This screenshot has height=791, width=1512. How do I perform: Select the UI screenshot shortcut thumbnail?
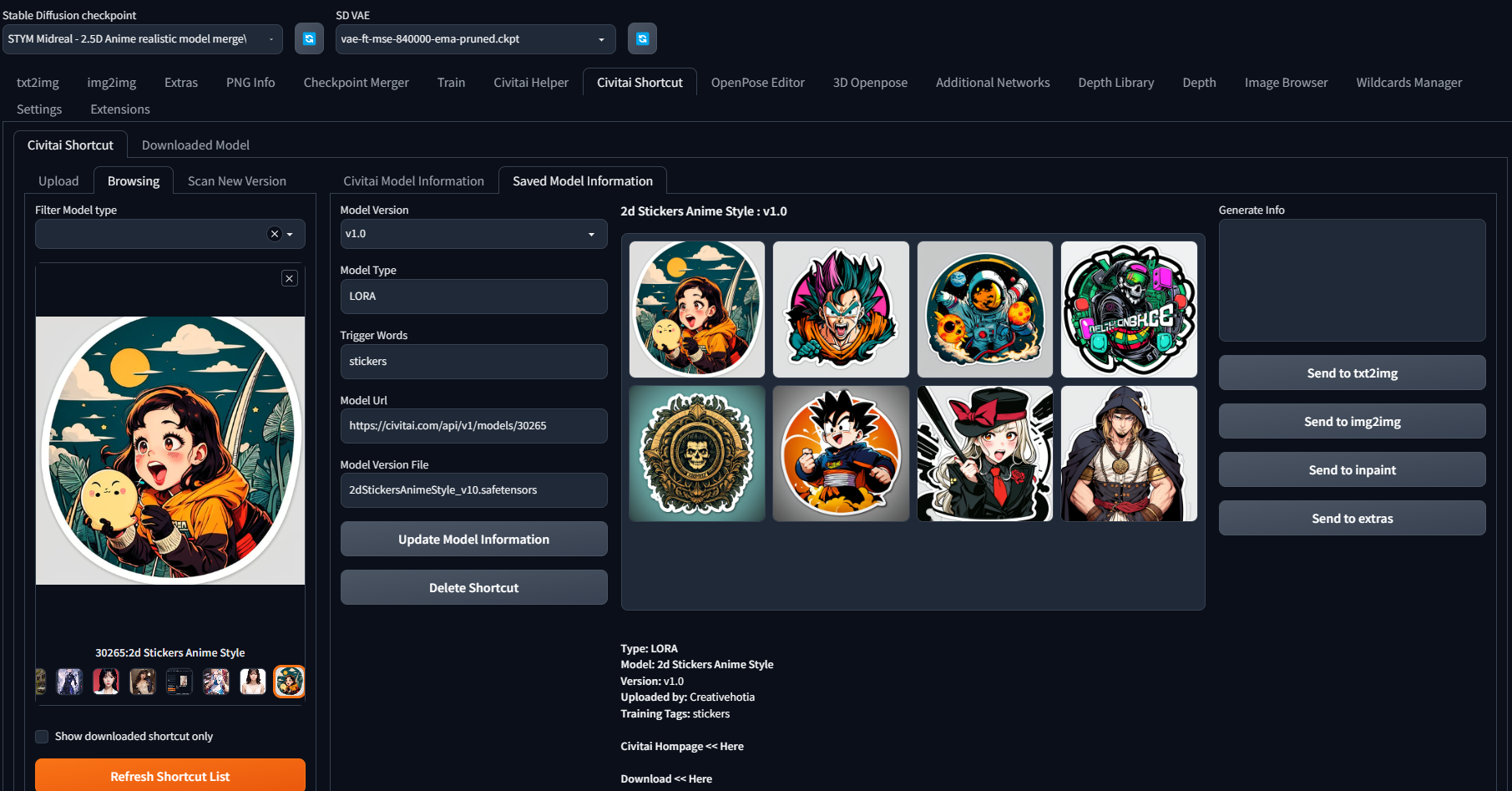point(180,682)
